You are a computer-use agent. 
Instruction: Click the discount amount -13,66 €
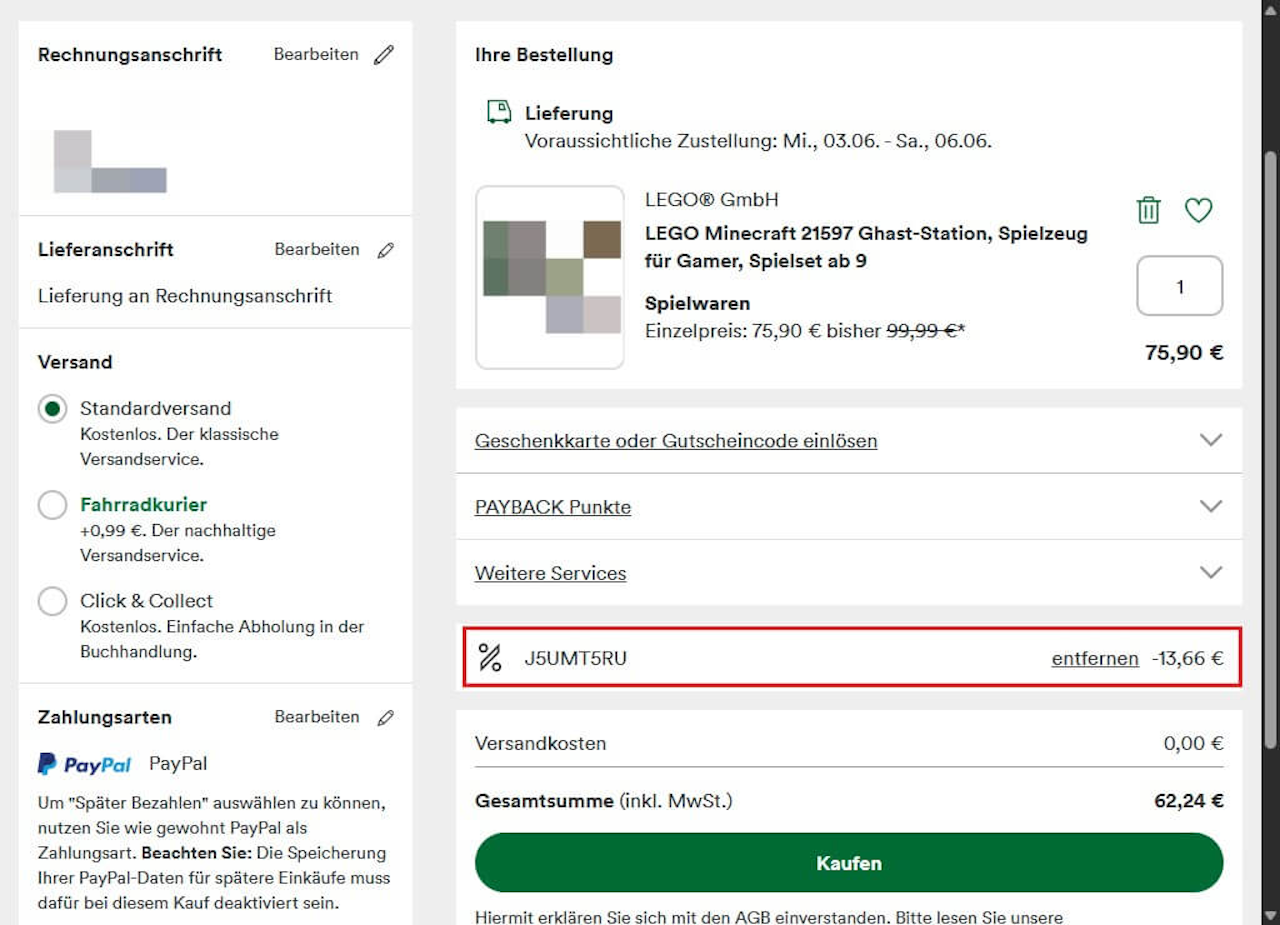1187,658
